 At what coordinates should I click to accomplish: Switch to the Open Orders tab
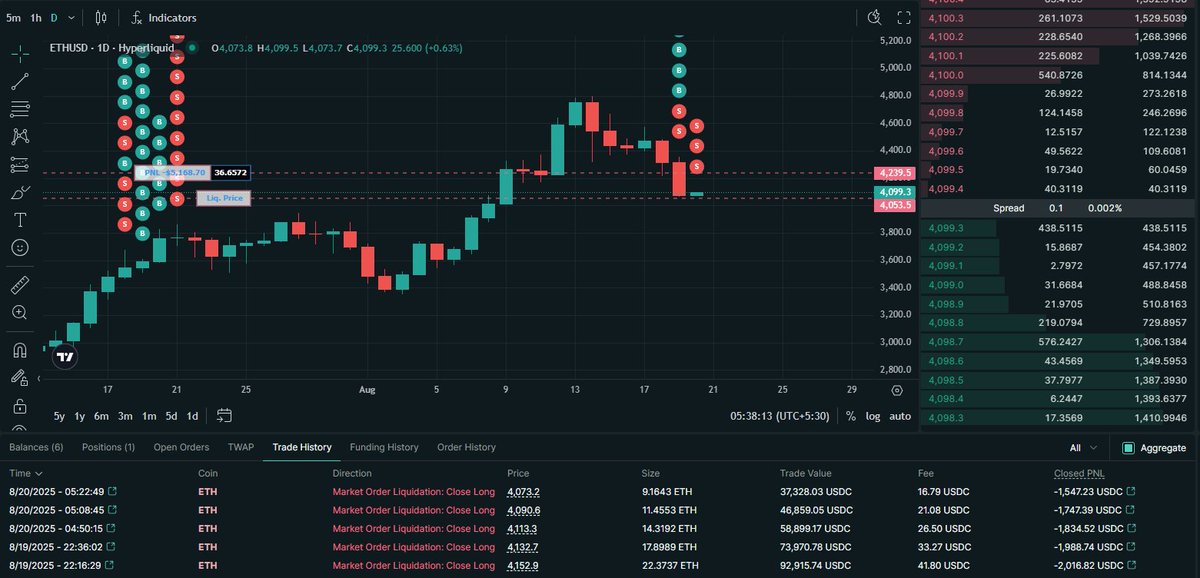(x=181, y=447)
